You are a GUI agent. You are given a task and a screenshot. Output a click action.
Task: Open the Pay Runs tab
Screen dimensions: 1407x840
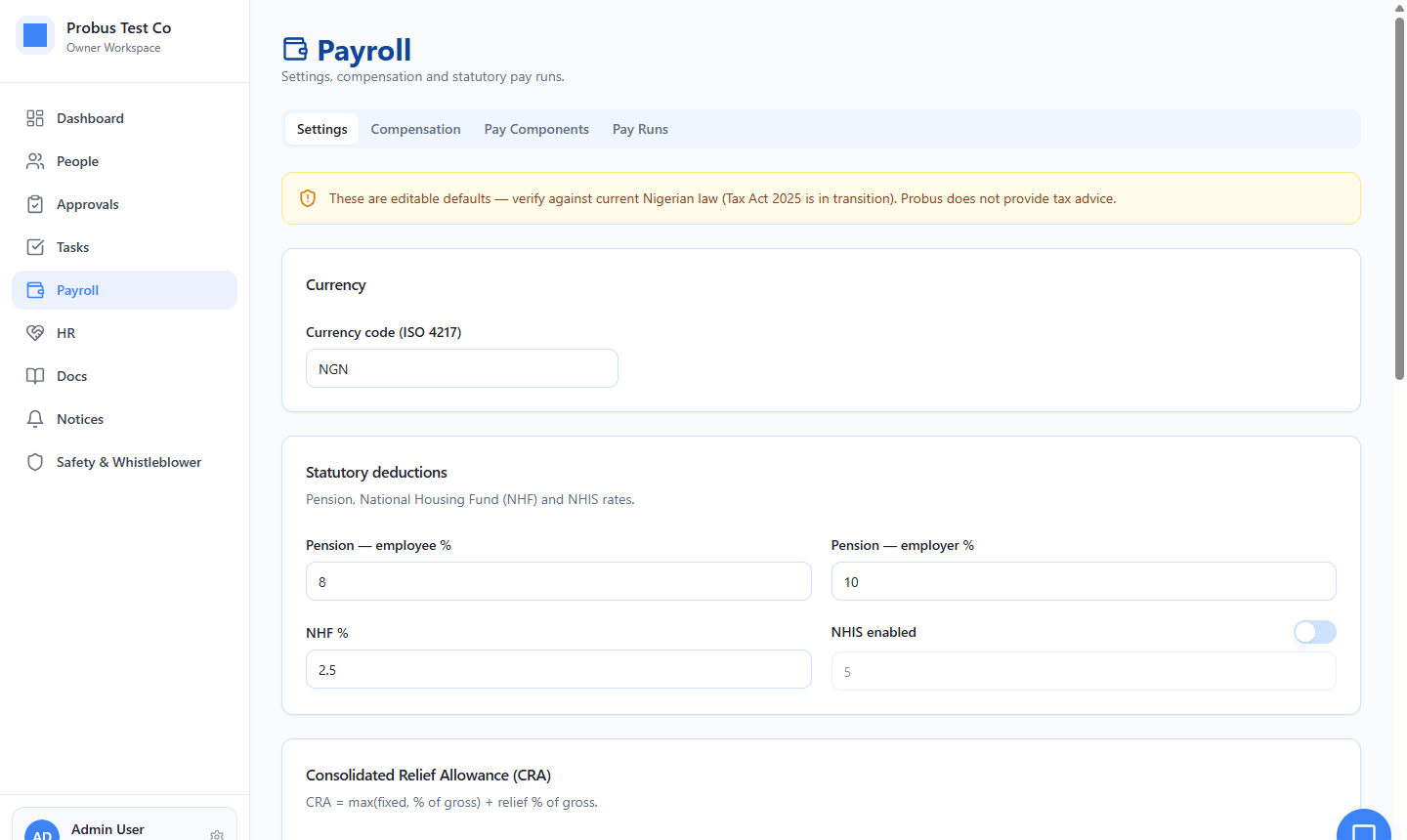[x=640, y=129]
